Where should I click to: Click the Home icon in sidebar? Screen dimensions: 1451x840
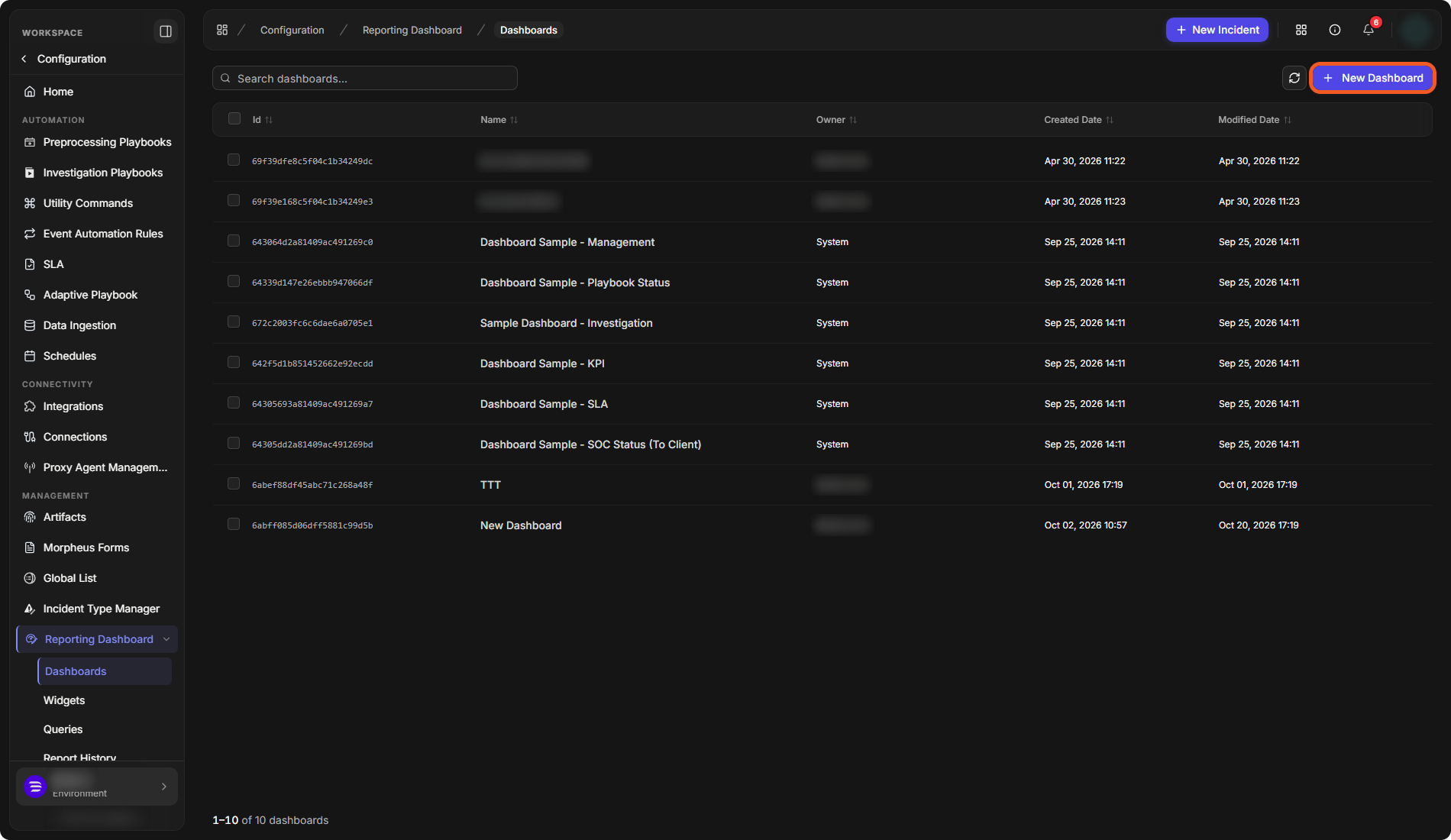pyautogui.click(x=30, y=92)
